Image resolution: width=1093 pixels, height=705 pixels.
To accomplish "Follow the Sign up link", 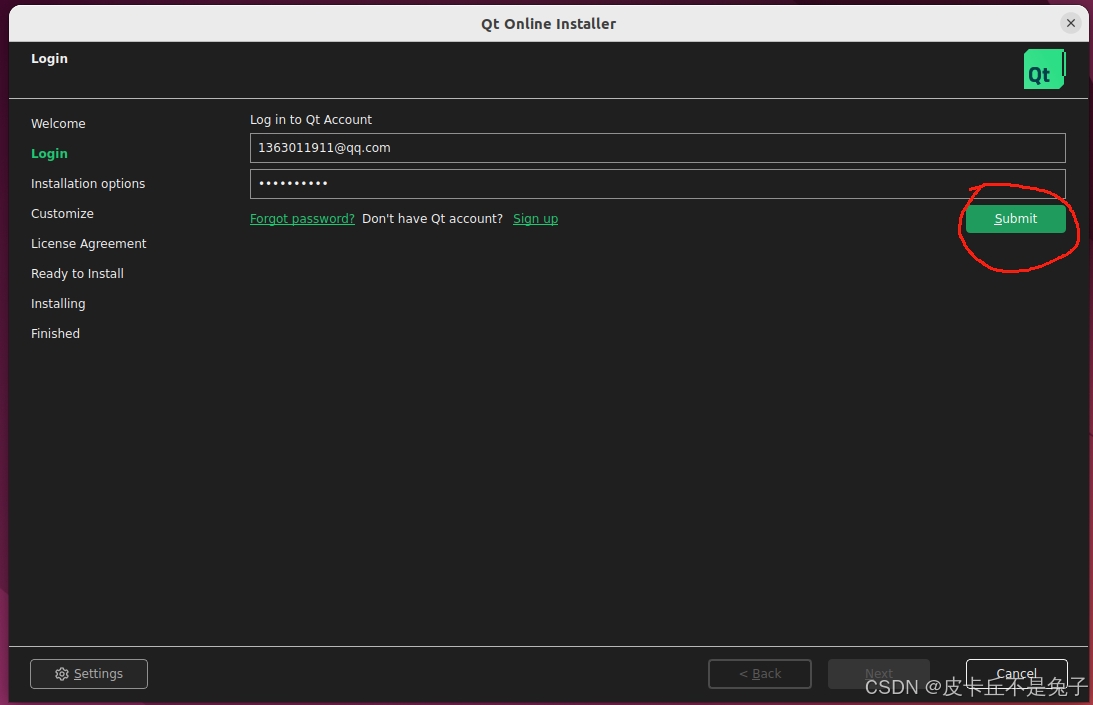I will click(535, 219).
